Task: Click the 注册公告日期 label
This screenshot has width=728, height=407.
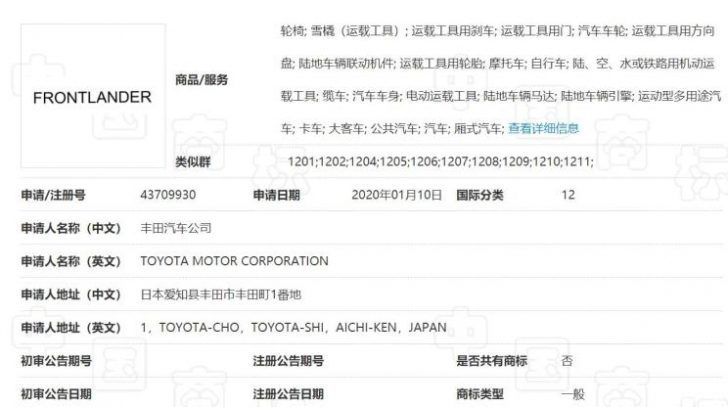Action: [x=288, y=394]
